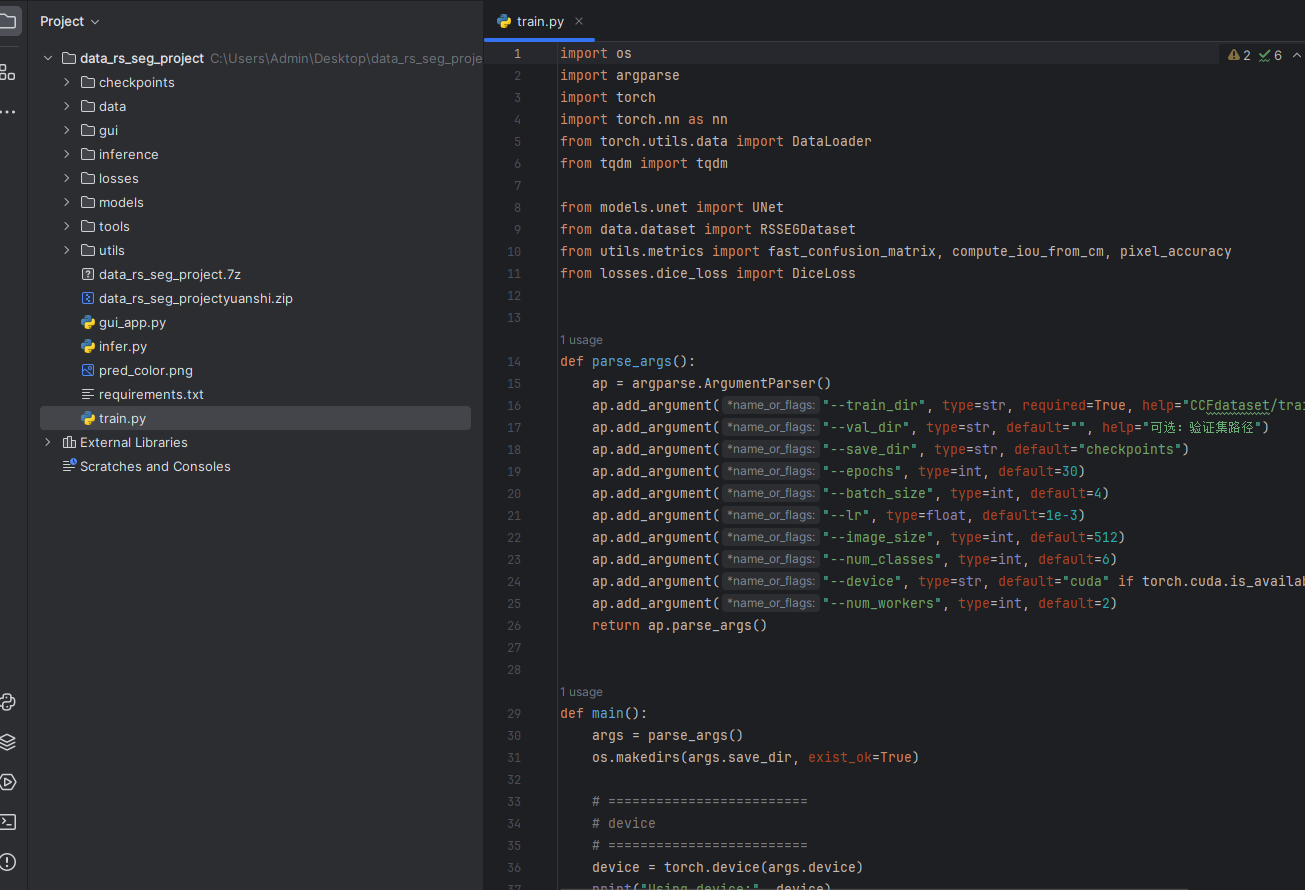Collapse the data_rs_seg_project root folder
This screenshot has width=1305, height=890.
coord(47,59)
